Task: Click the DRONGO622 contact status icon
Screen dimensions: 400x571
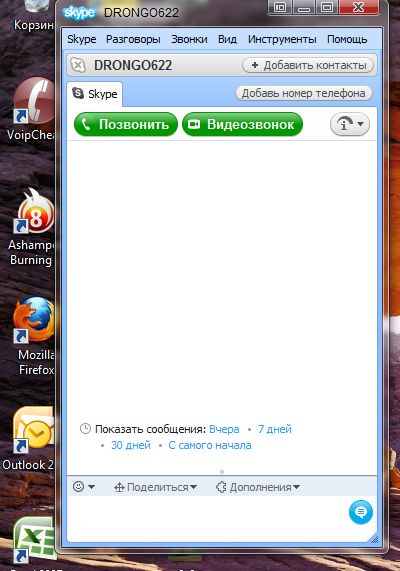Action: (x=78, y=66)
